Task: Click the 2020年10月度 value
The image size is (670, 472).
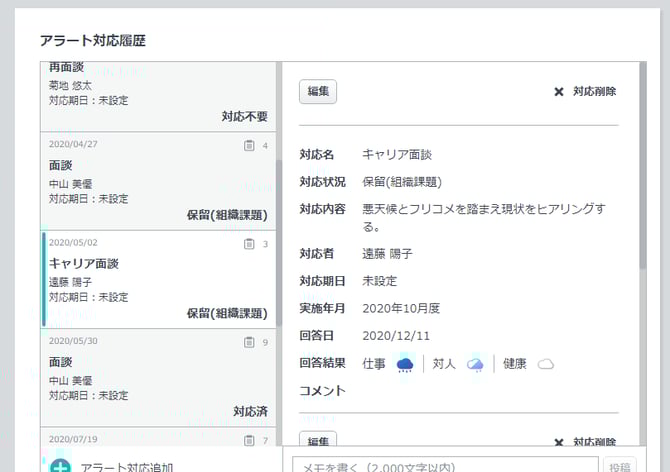Action: (401, 308)
